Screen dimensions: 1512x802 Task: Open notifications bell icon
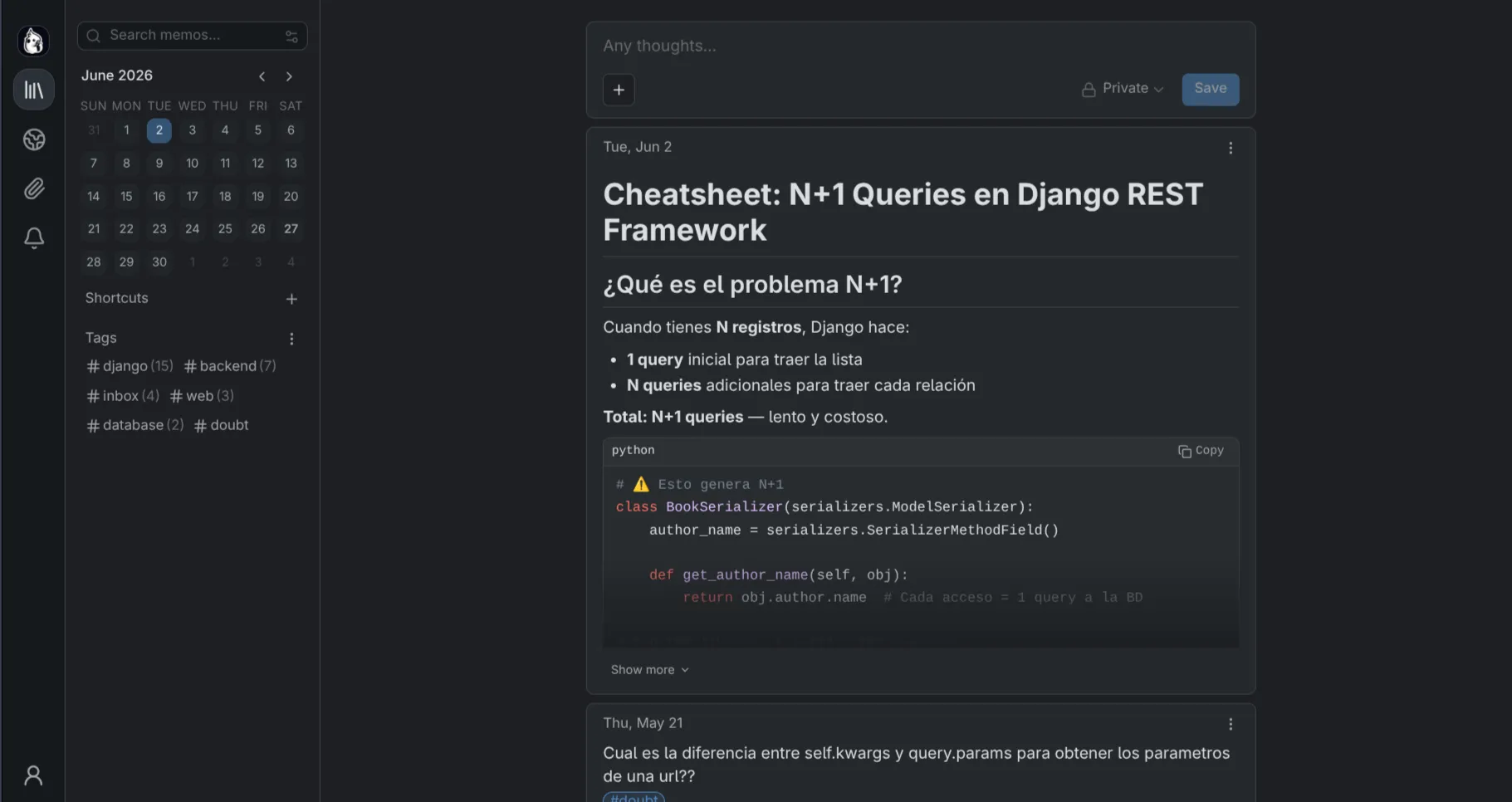pyautogui.click(x=34, y=238)
